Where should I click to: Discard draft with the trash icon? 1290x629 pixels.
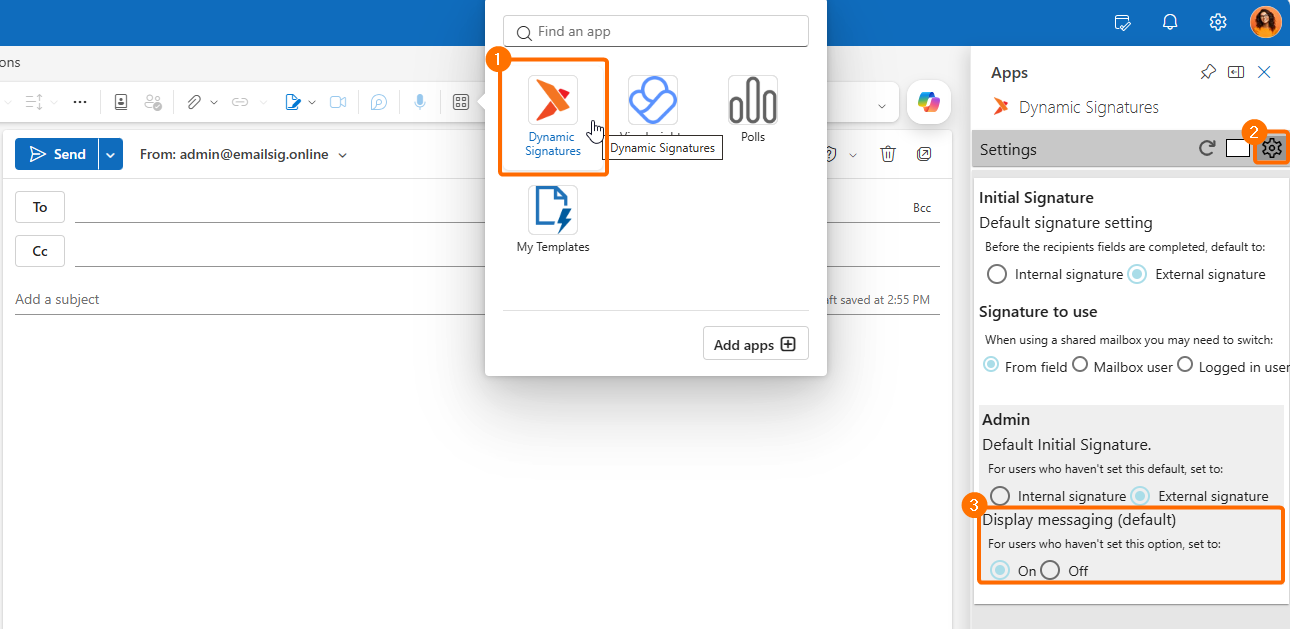[x=887, y=154]
